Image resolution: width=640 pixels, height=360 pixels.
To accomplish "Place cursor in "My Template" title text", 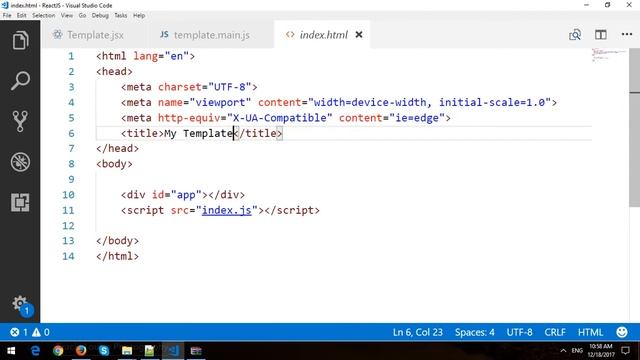I will [199, 133].
